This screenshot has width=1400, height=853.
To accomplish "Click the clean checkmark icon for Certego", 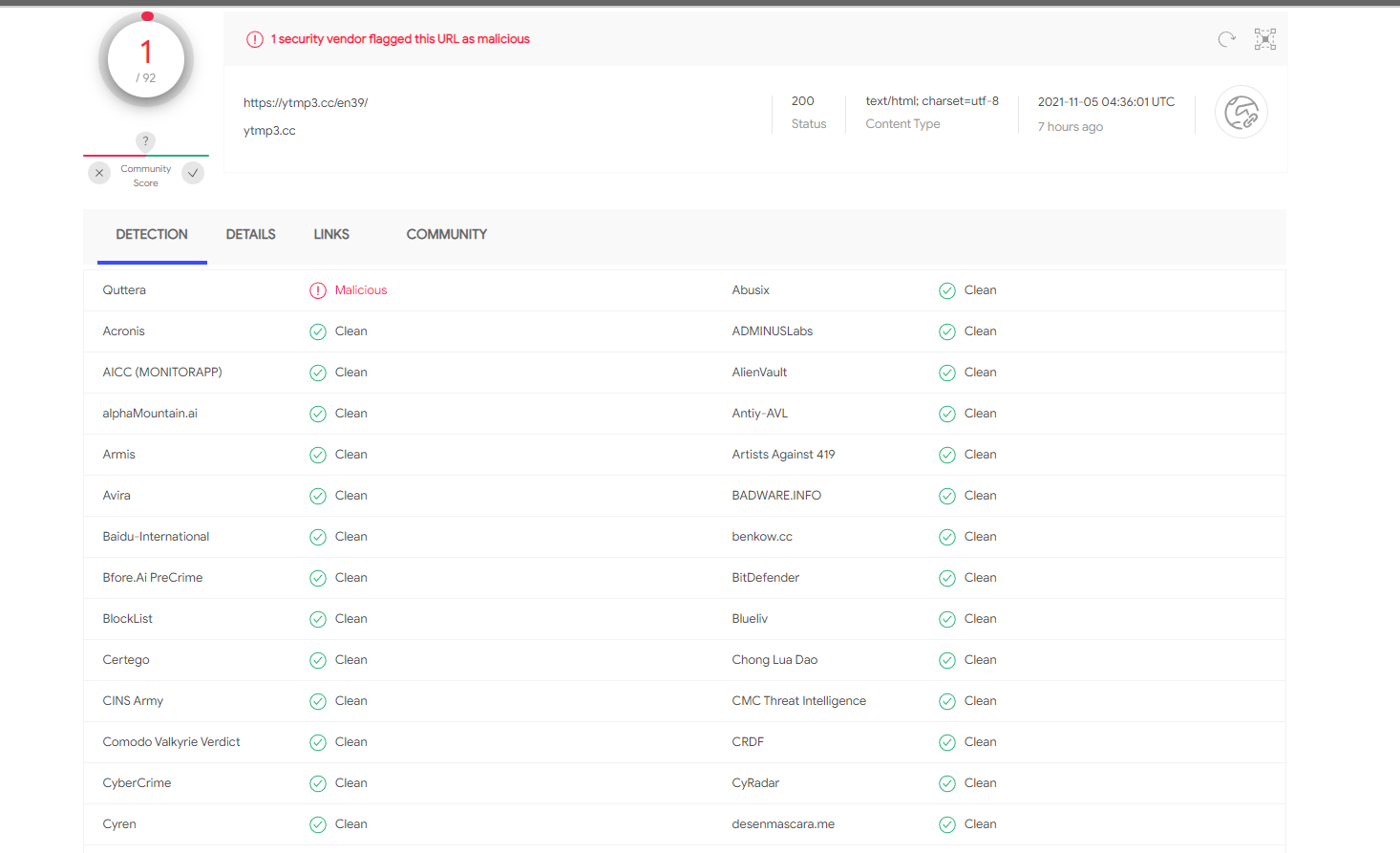I will [318, 660].
